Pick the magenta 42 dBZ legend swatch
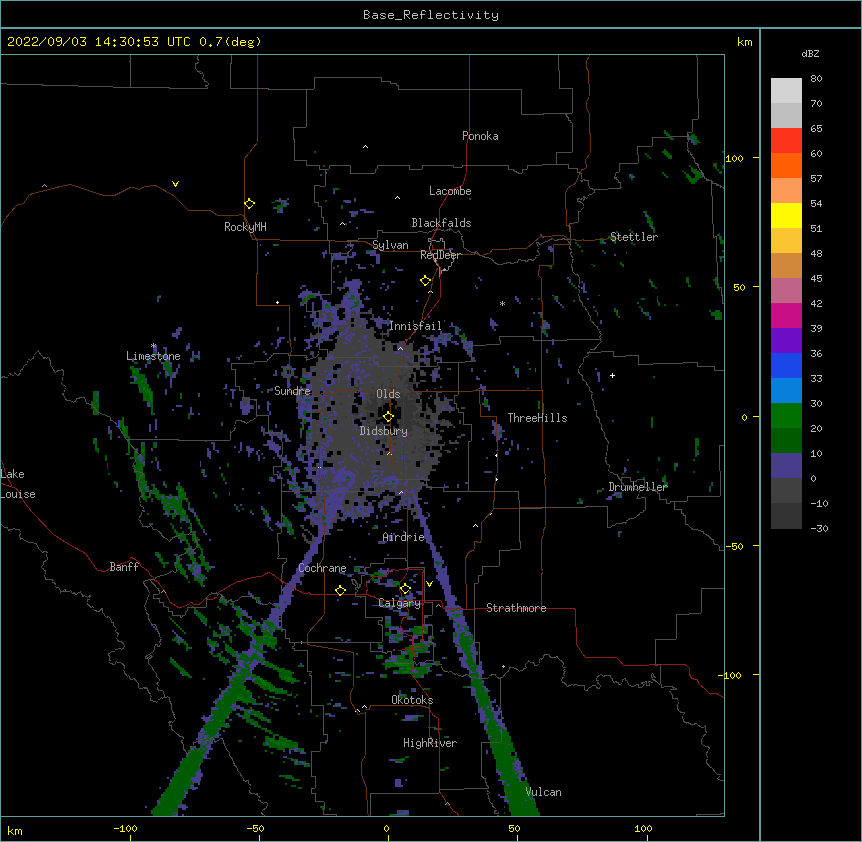 (786, 315)
